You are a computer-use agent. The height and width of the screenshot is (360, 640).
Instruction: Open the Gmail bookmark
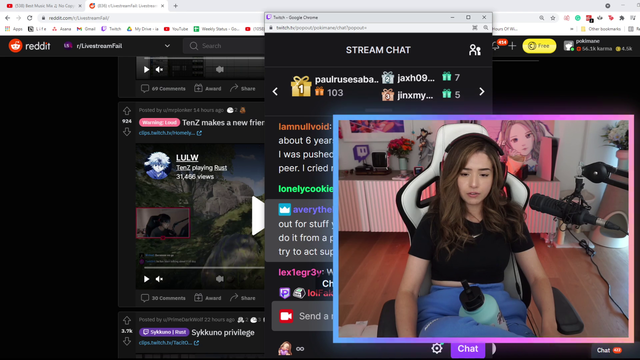pos(86,29)
